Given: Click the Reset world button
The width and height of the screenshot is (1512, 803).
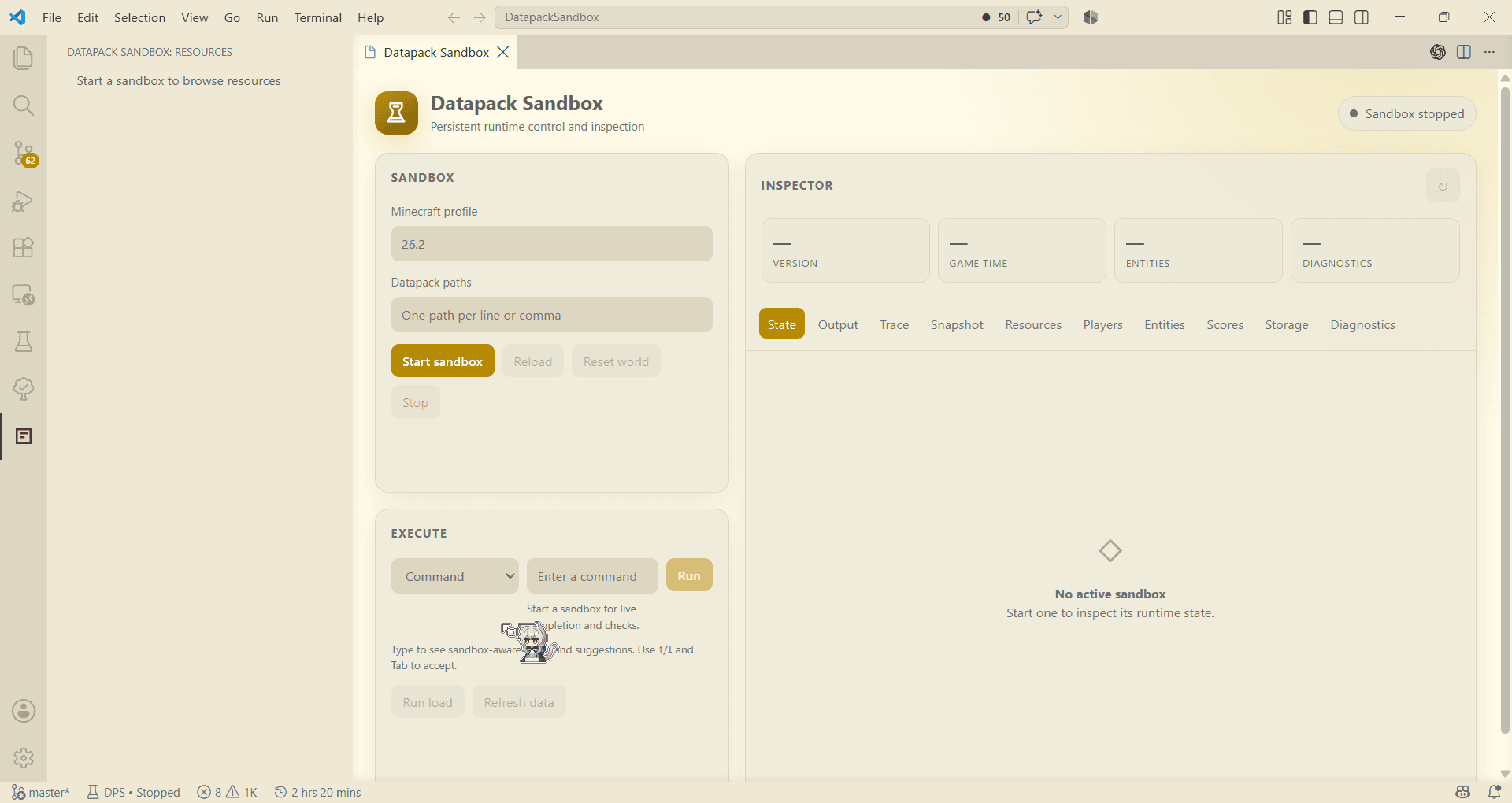Looking at the screenshot, I should click(616, 361).
